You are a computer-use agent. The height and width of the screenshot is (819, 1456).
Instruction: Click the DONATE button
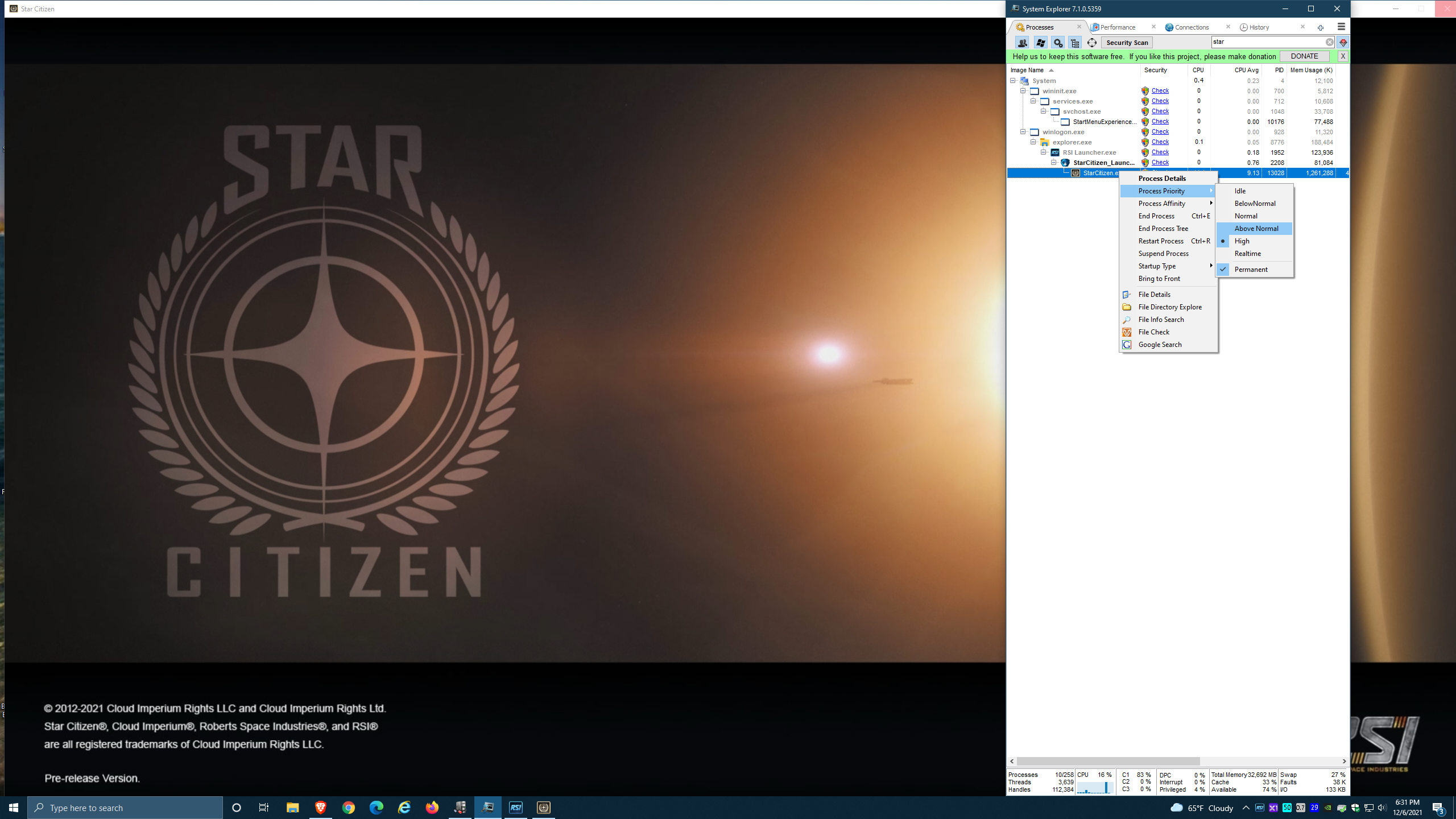coord(1304,56)
